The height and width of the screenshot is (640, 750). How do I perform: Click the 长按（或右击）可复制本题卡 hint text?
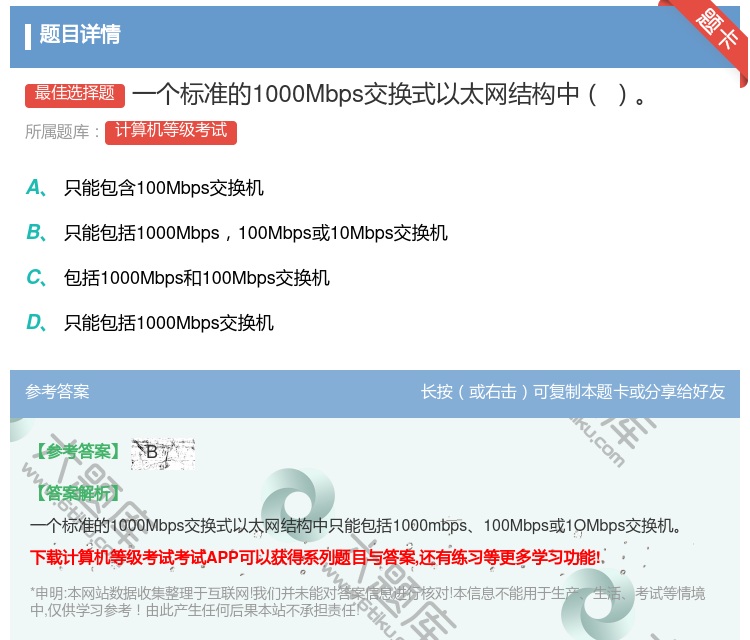573,392
